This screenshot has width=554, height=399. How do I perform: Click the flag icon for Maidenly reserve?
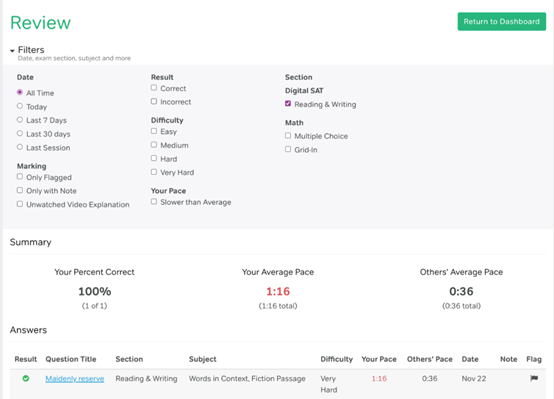click(x=534, y=378)
